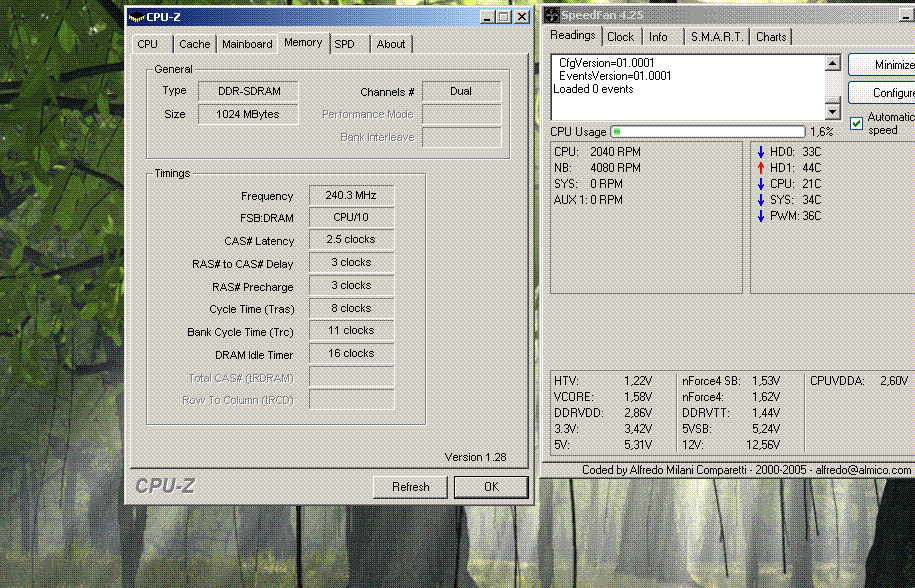Open the S.M.A.R.T. tab in SpeedFan
915x588 pixels.
click(717, 37)
